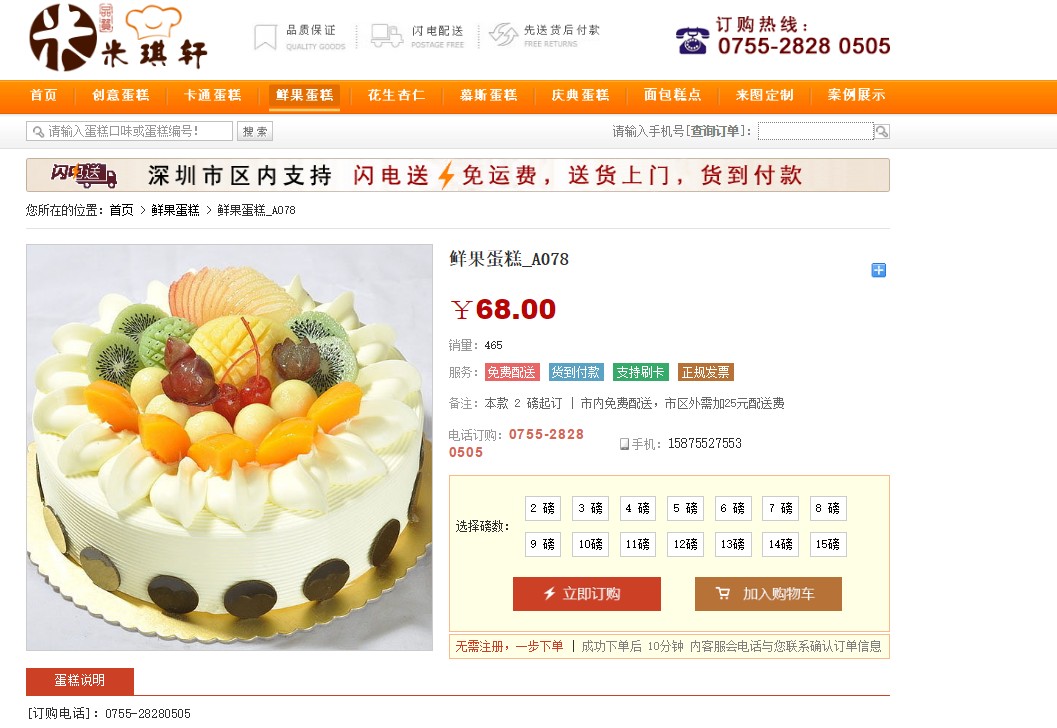Click the blue plus share icon

[x=878, y=270]
